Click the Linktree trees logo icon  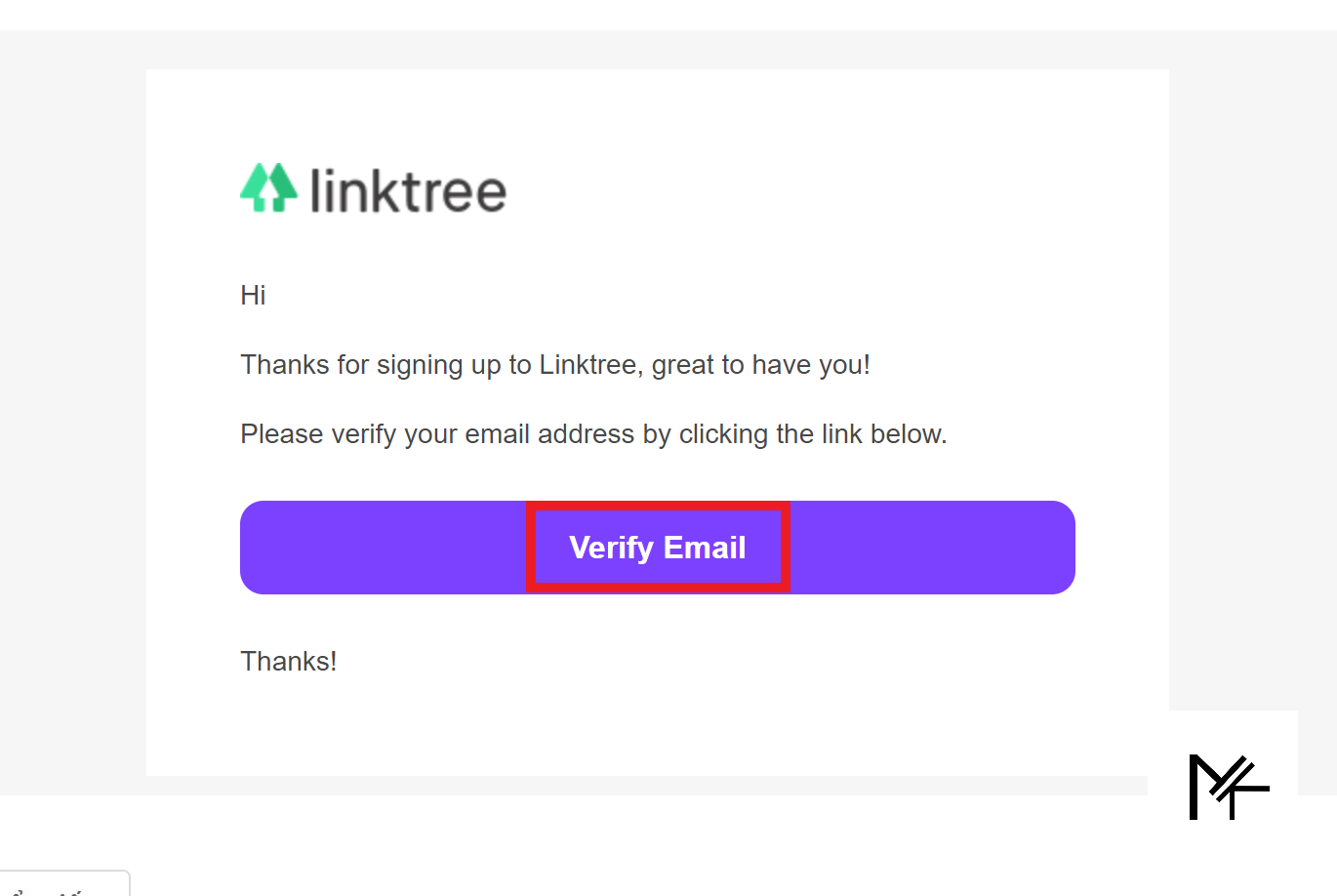(268, 188)
